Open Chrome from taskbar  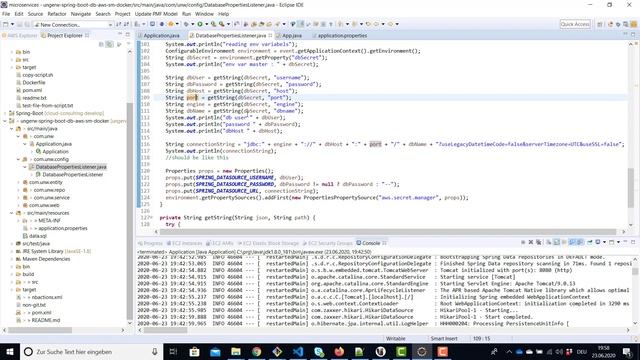click(x=256, y=351)
